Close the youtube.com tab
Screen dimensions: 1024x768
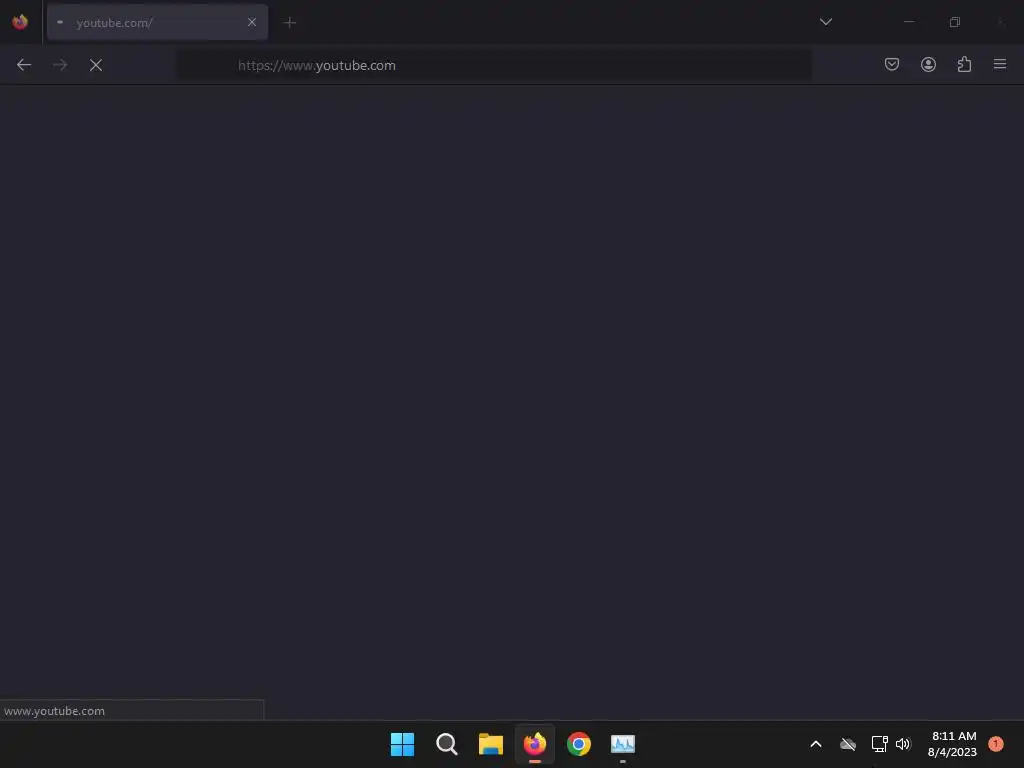(252, 22)
